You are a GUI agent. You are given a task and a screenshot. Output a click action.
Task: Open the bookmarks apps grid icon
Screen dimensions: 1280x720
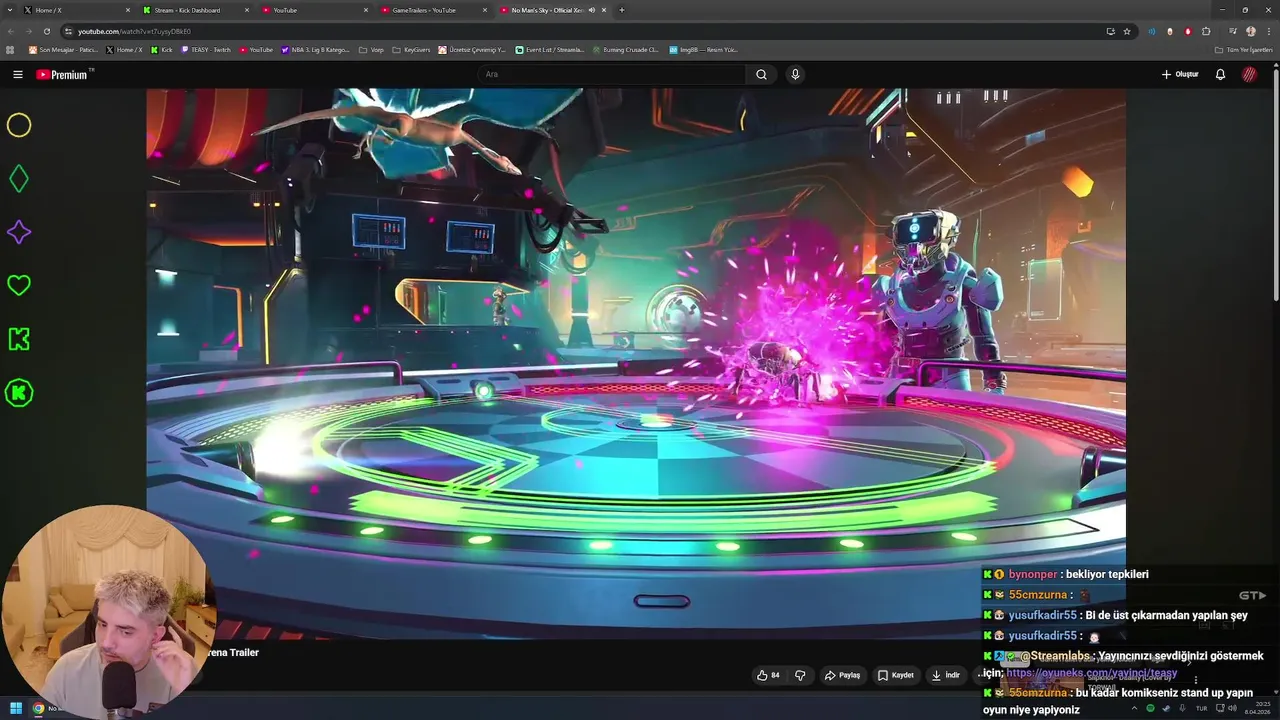11,49
